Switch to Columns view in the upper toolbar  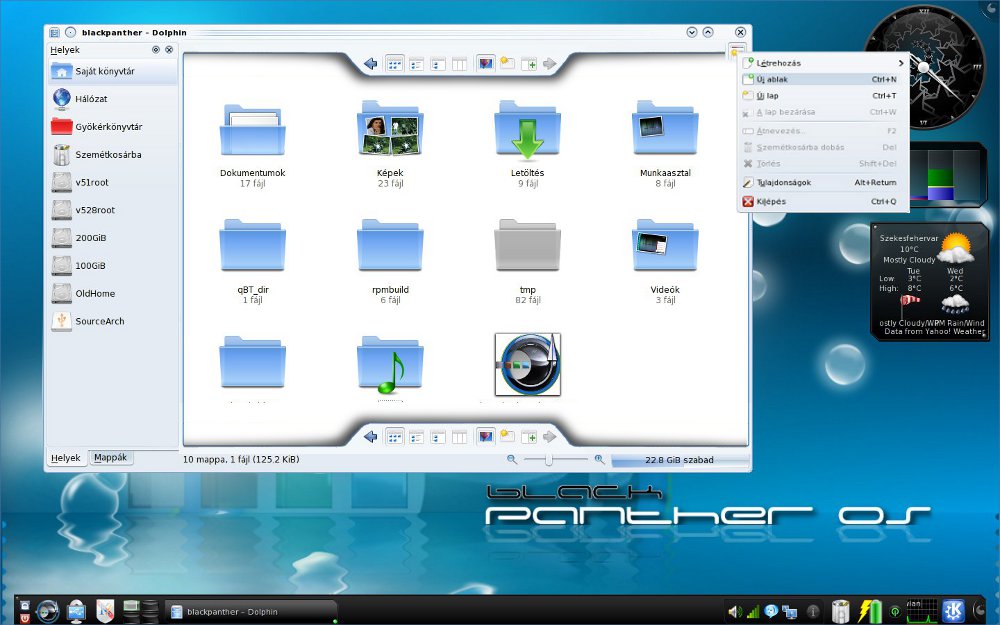point(459,64)
